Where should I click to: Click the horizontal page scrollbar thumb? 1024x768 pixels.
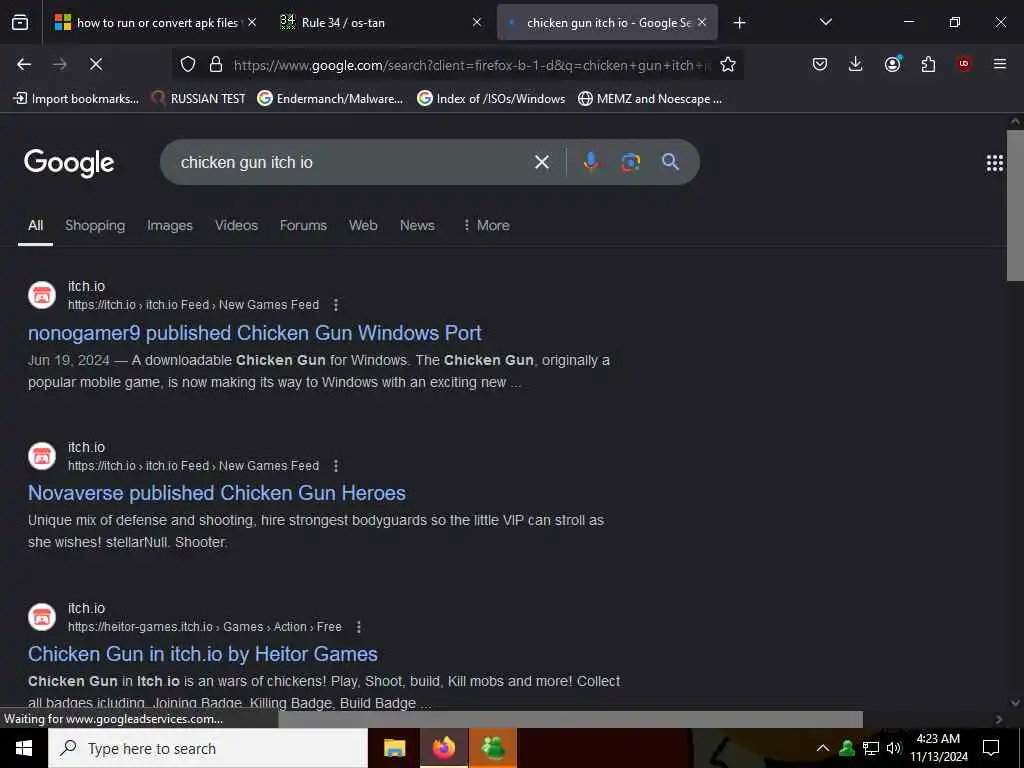point(570,719)
